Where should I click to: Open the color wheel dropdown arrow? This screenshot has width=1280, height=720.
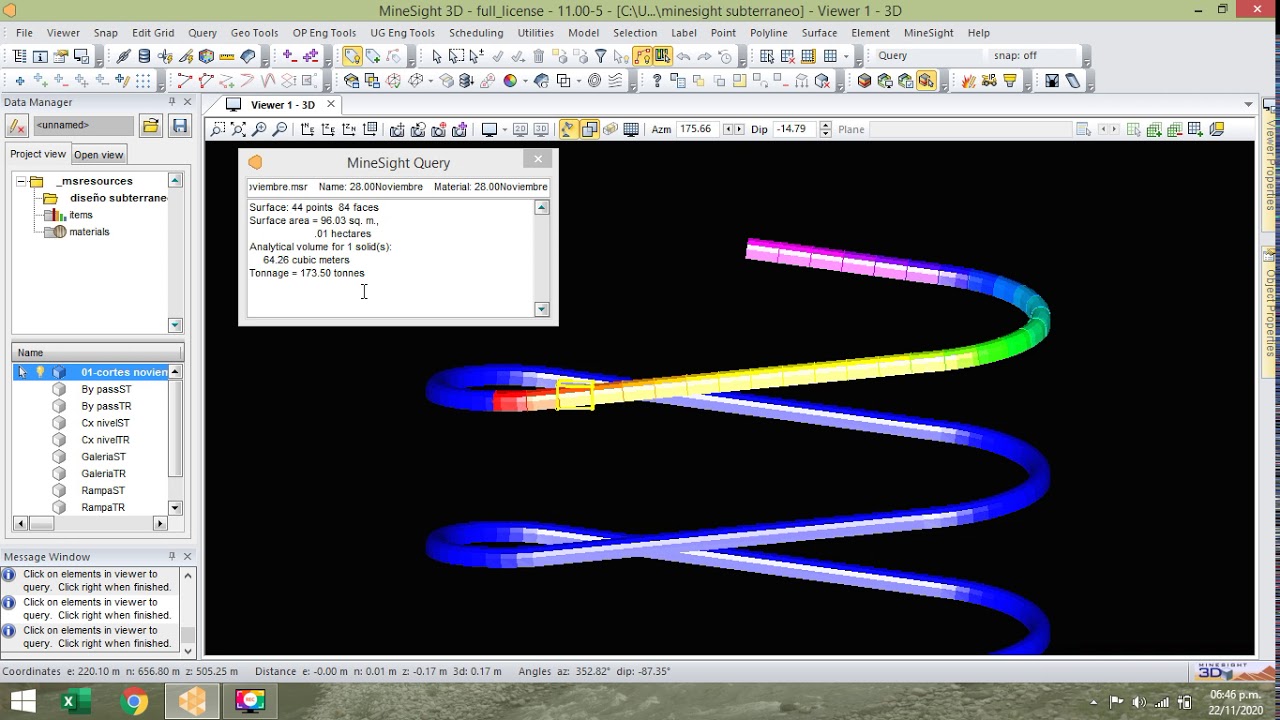(525, 81)
